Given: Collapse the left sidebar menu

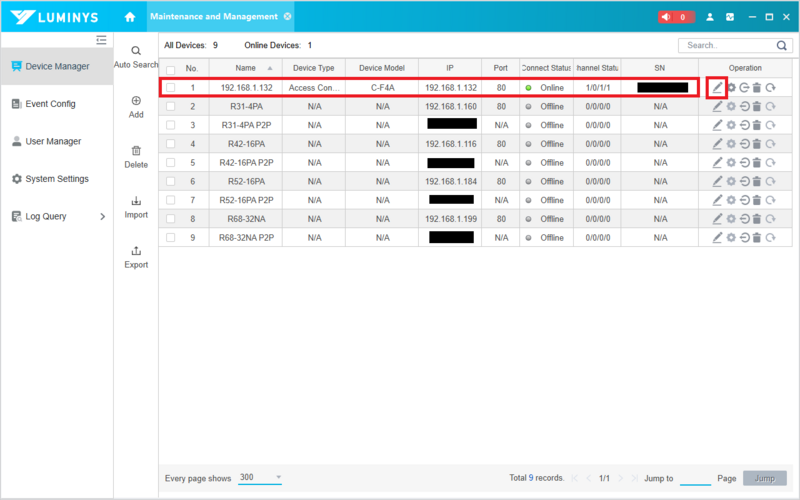Looking at the screenshot, I should pos(101,40).
